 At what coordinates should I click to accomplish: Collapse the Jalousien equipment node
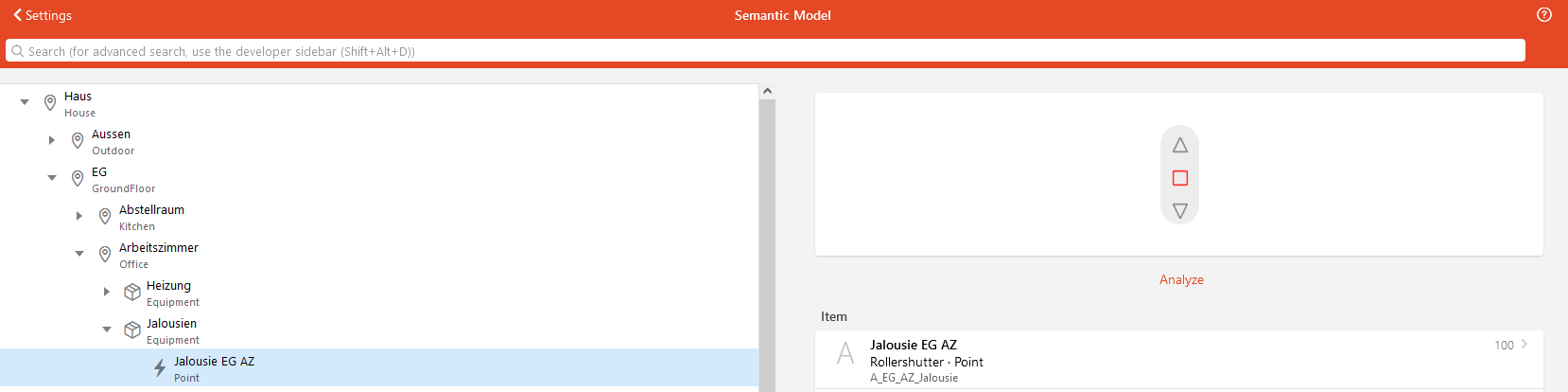tap(107, 330)
